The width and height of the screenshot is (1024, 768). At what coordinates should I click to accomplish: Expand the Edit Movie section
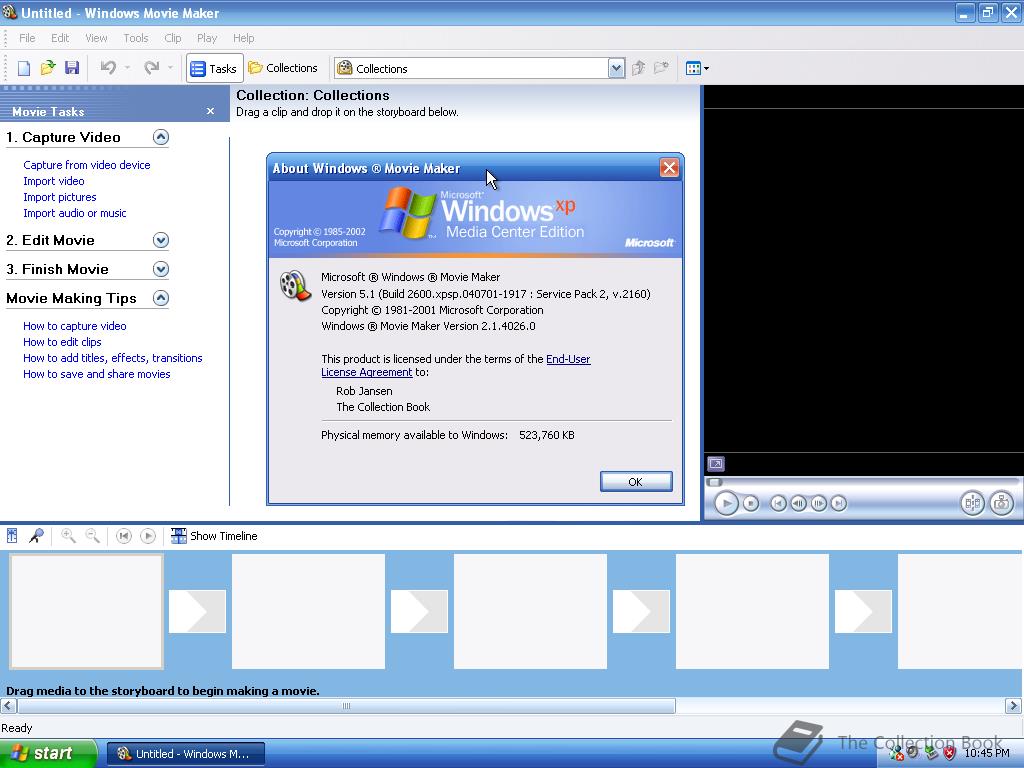[161, 240]
